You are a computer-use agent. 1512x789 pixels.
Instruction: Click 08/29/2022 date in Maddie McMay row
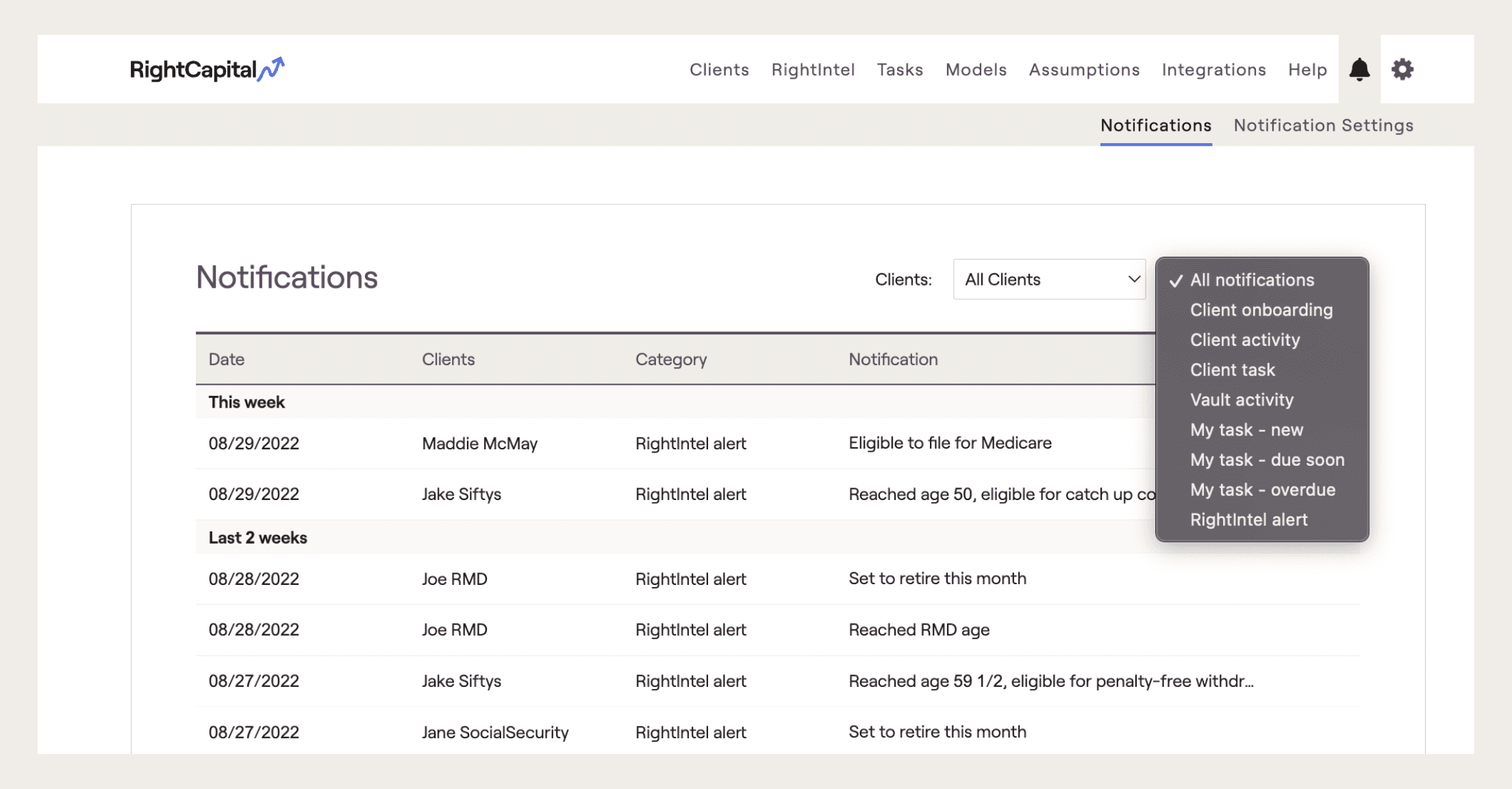tap(253, 444)
